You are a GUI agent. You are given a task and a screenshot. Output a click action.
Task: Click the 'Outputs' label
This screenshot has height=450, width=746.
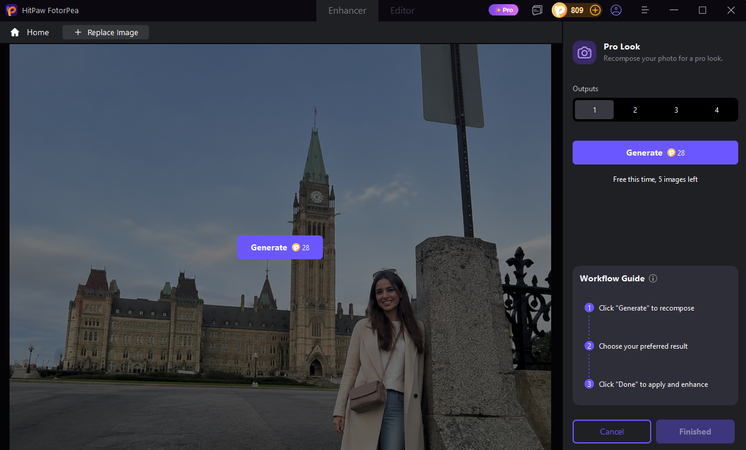click(585, 88)
